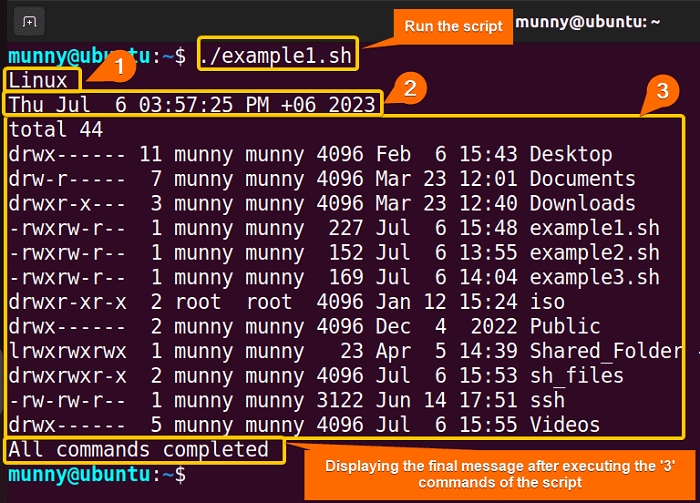Select year 2022 in Public row

tap(494, 327)
